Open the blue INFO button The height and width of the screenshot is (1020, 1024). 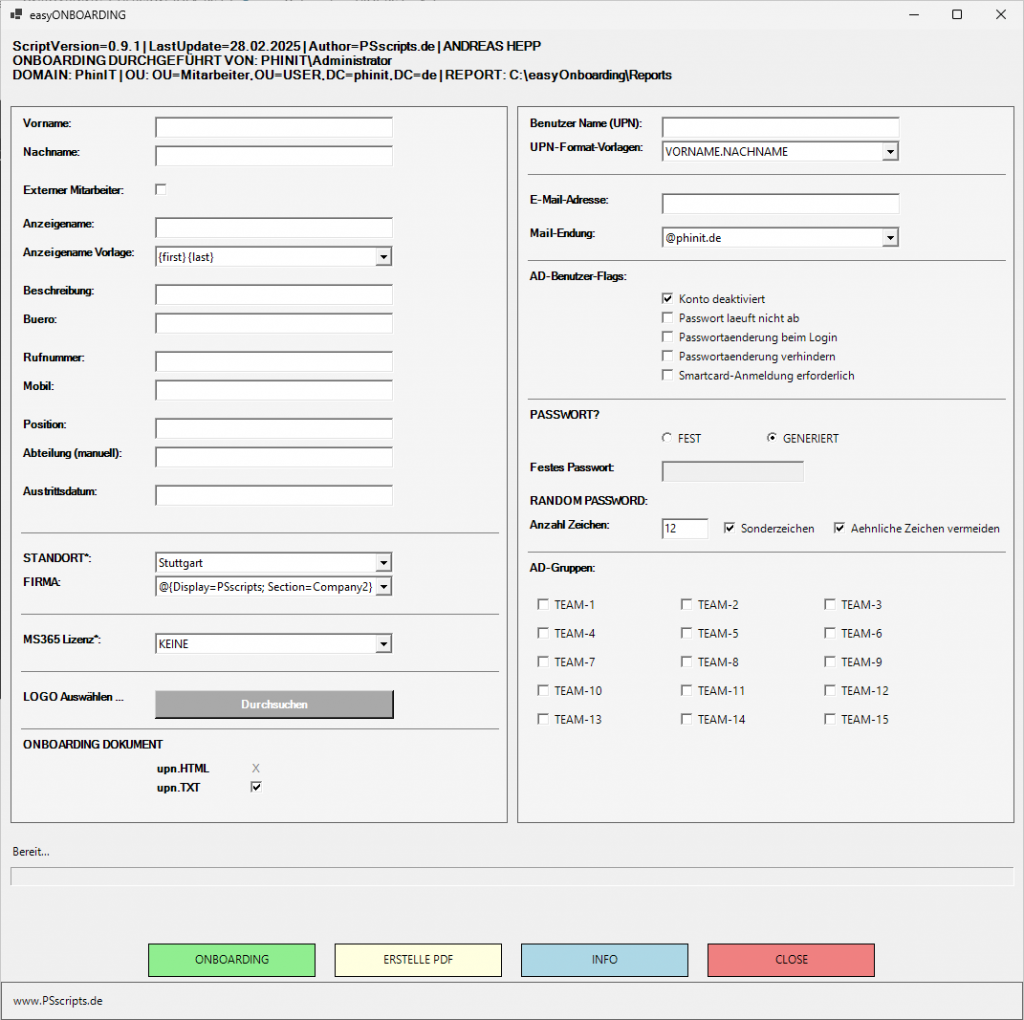pos(604,960)
